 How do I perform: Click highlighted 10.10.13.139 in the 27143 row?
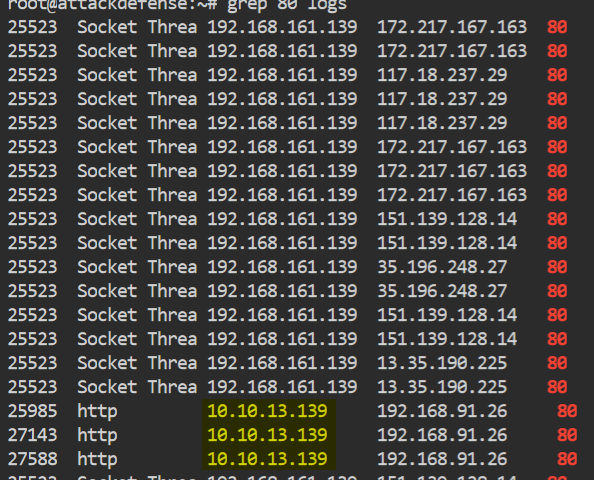point(267,435)
